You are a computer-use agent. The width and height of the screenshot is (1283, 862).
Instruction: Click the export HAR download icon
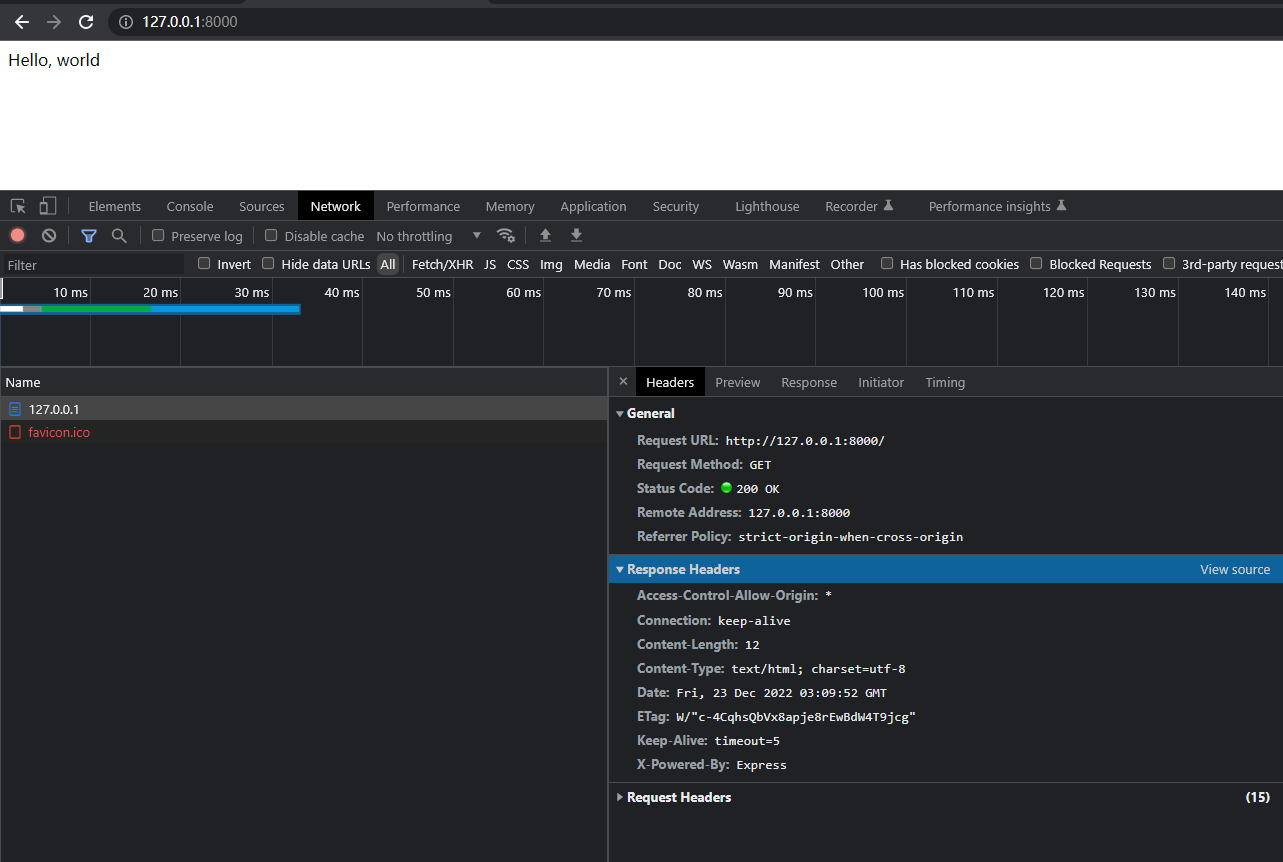click(x=576, y=235)
